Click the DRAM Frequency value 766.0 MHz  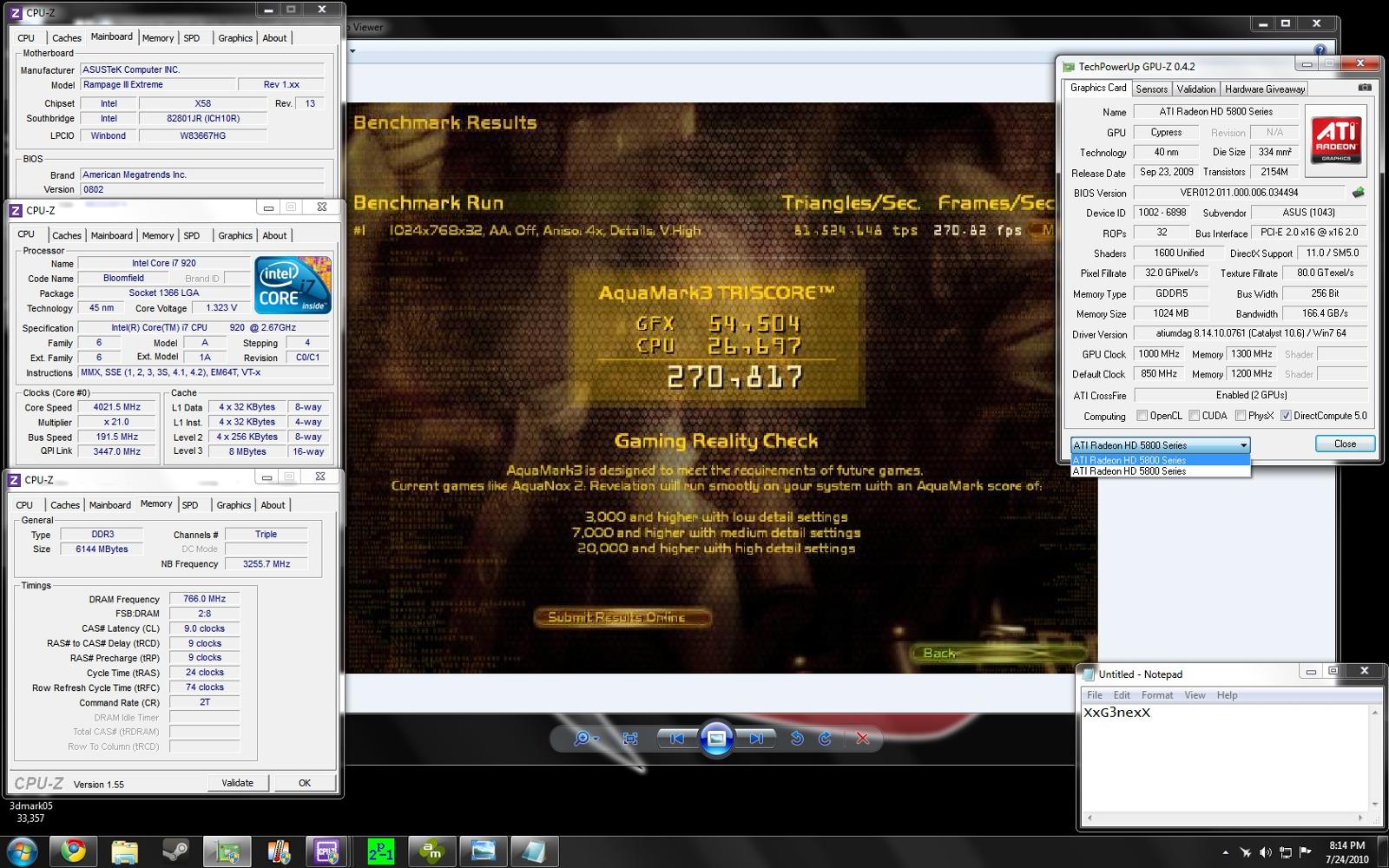click(x=205, y=599)
